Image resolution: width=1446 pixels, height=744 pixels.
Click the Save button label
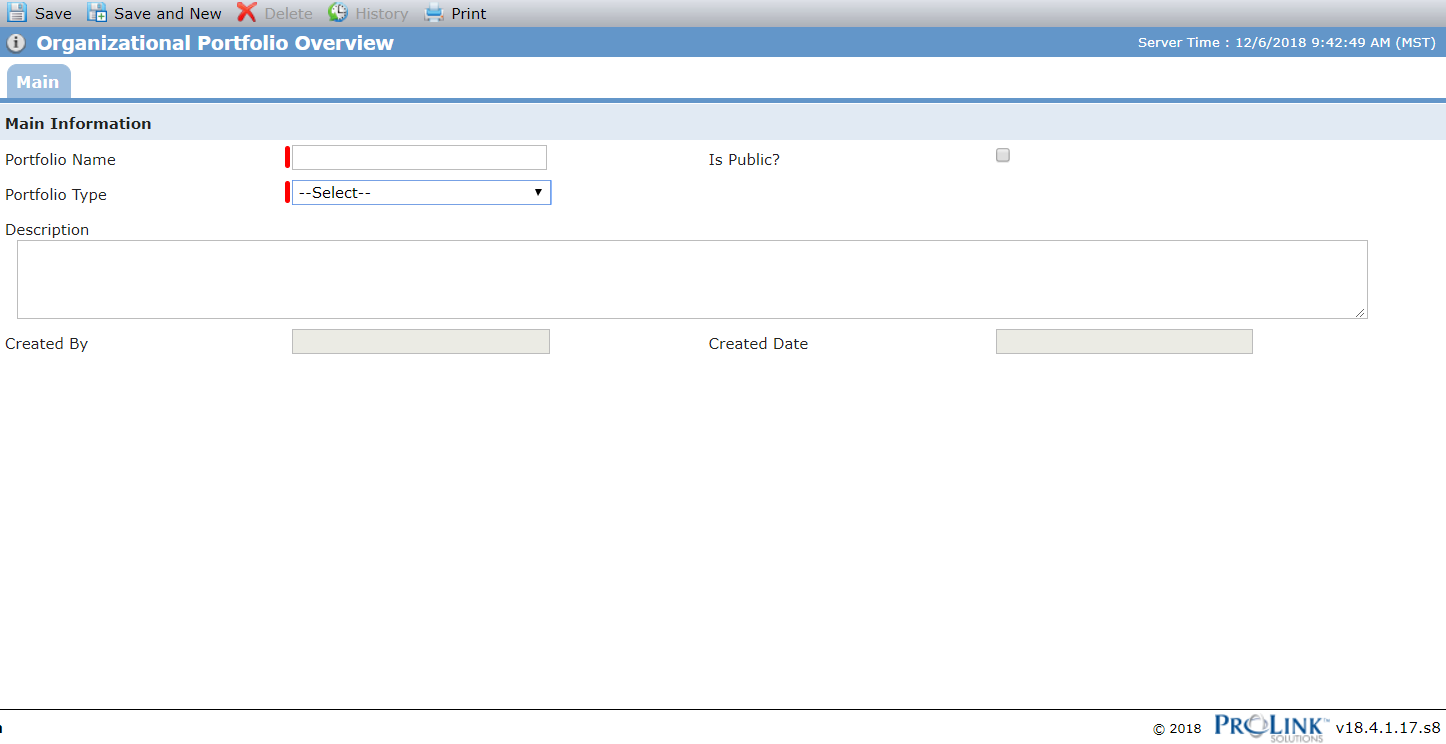(53, 14)
